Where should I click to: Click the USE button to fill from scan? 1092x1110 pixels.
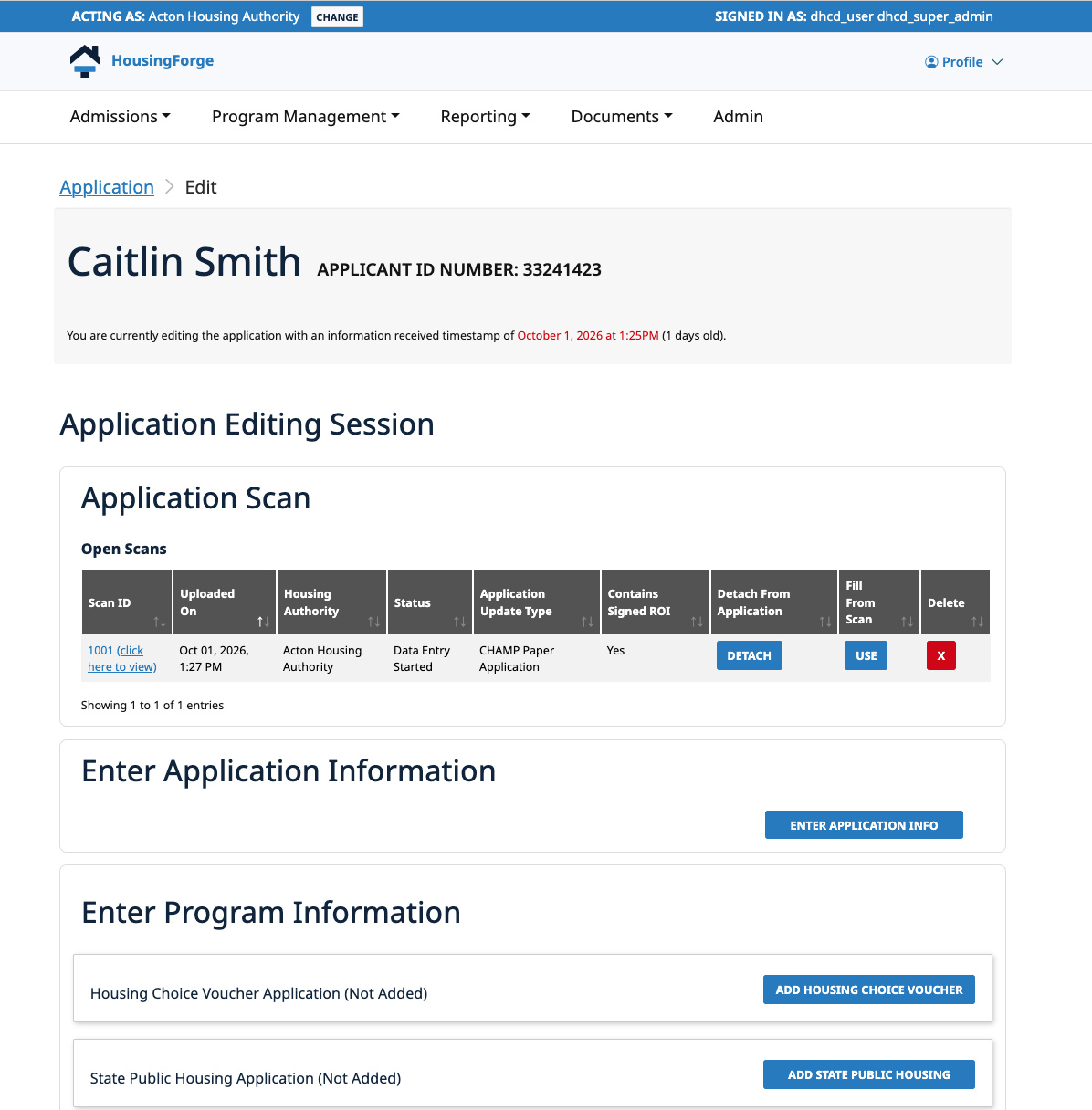[866, 655]
